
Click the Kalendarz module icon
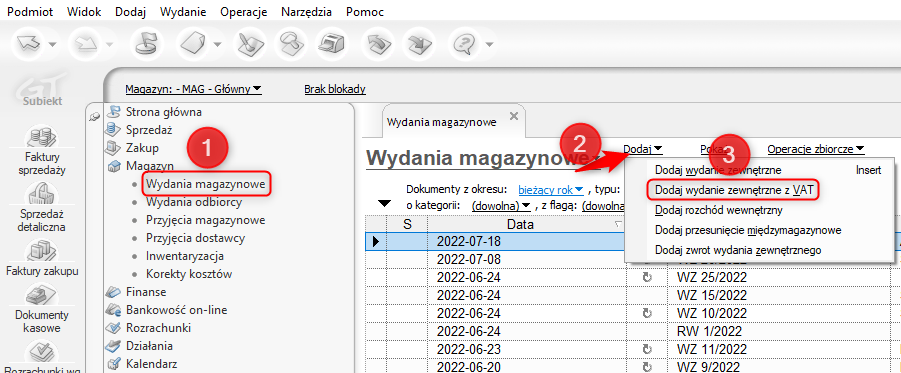pos(113,364)
